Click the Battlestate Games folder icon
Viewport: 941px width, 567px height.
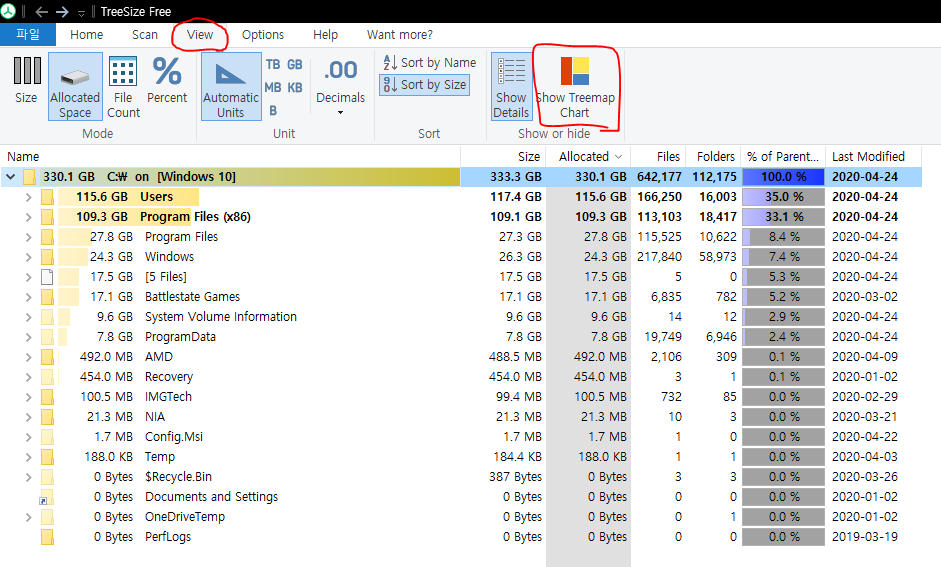[x=47, y=297]
